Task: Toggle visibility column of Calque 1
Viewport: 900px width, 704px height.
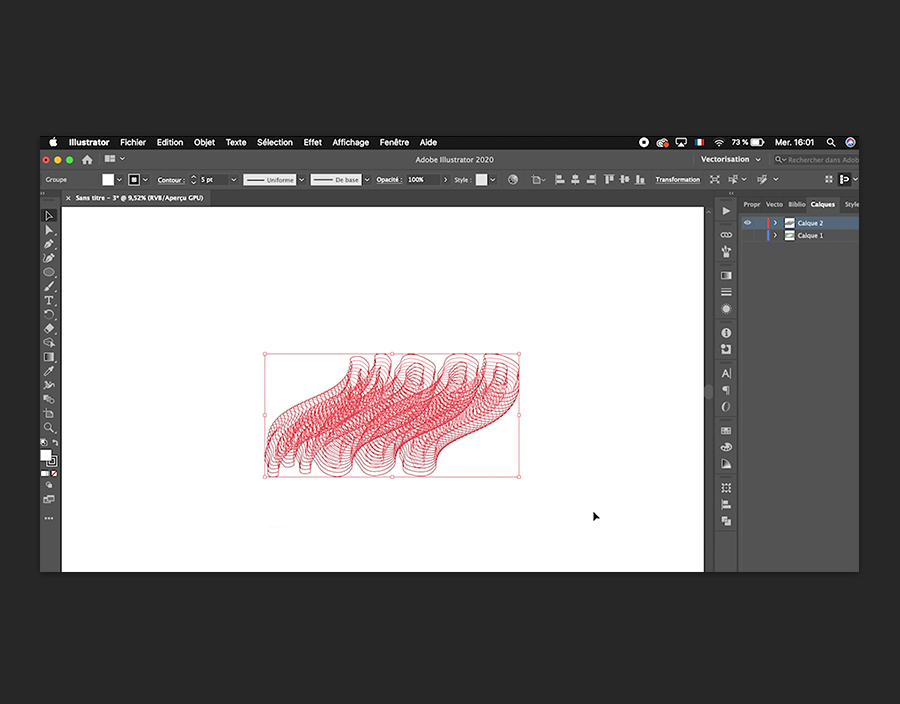Action: tap(747, 235)
